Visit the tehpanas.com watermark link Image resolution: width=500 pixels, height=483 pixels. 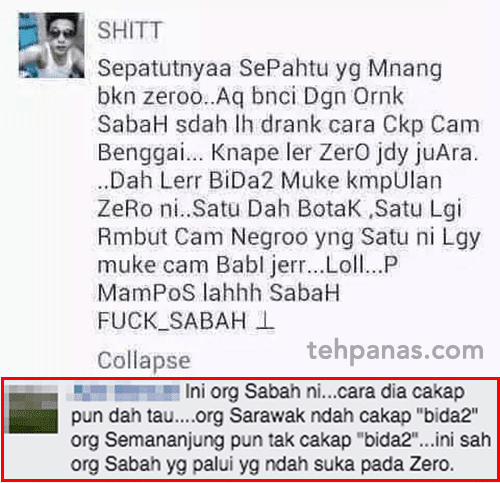[395, 351]
